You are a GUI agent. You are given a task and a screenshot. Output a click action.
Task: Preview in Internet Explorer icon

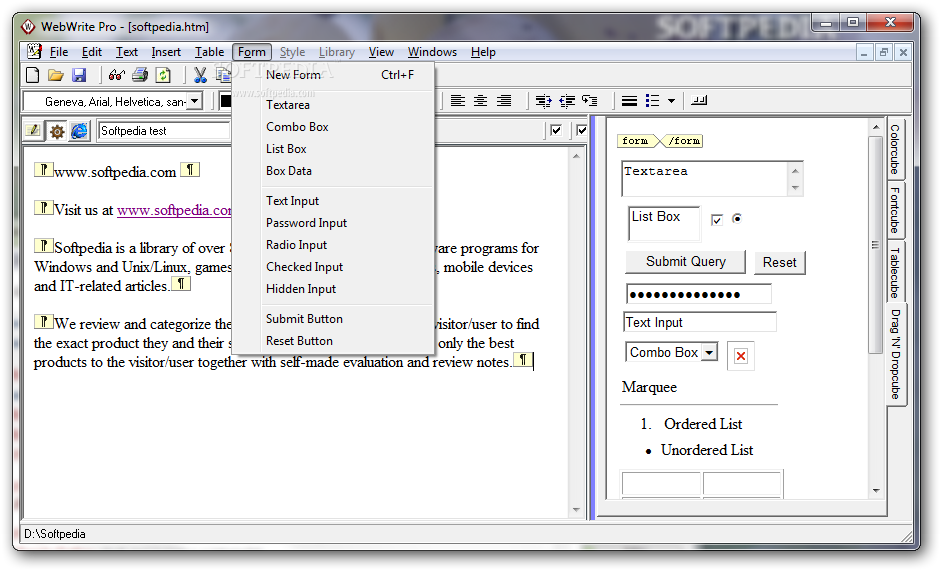(x=79, y=131)
